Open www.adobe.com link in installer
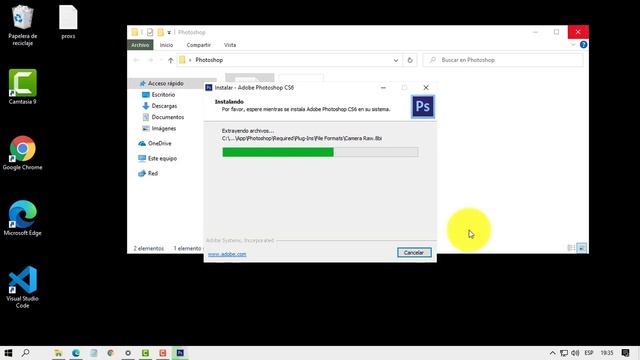Image resolution: width=640 pixels, height=360 pixels. [x=227, y=254]
